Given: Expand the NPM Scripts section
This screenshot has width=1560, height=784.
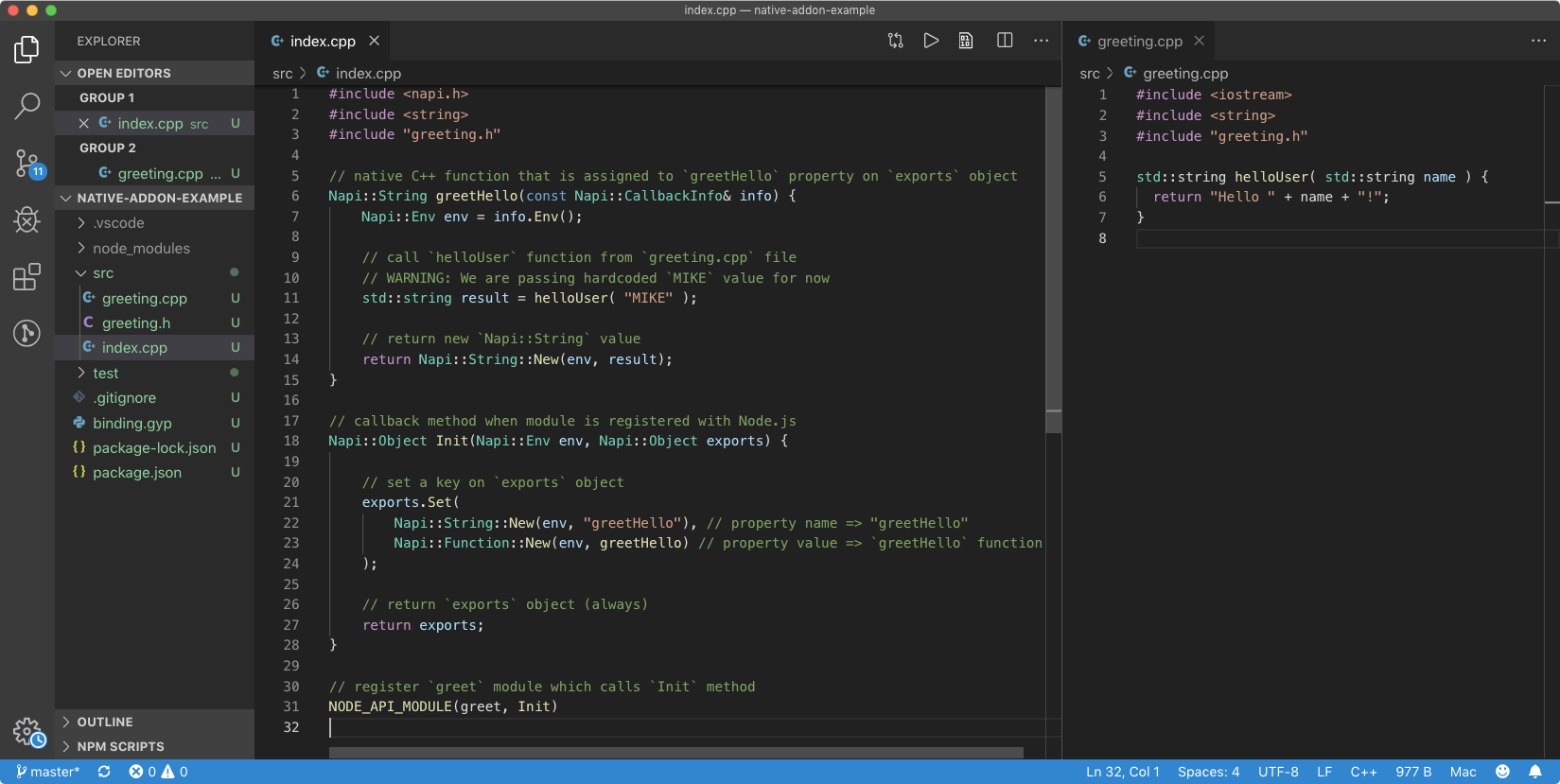Looking at the screenshot, I should click(x=154, y=746).
